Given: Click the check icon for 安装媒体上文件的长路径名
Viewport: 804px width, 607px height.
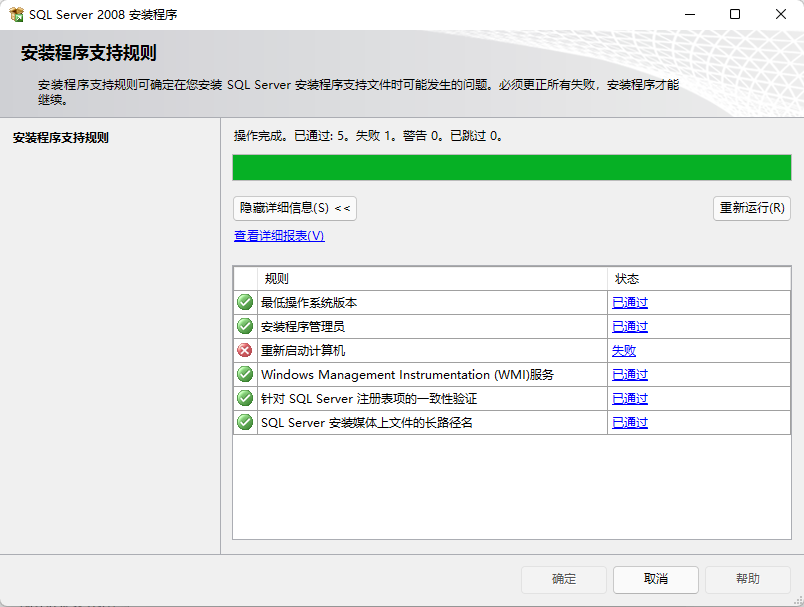Looking at the screenshot, I should click(245, 422).
